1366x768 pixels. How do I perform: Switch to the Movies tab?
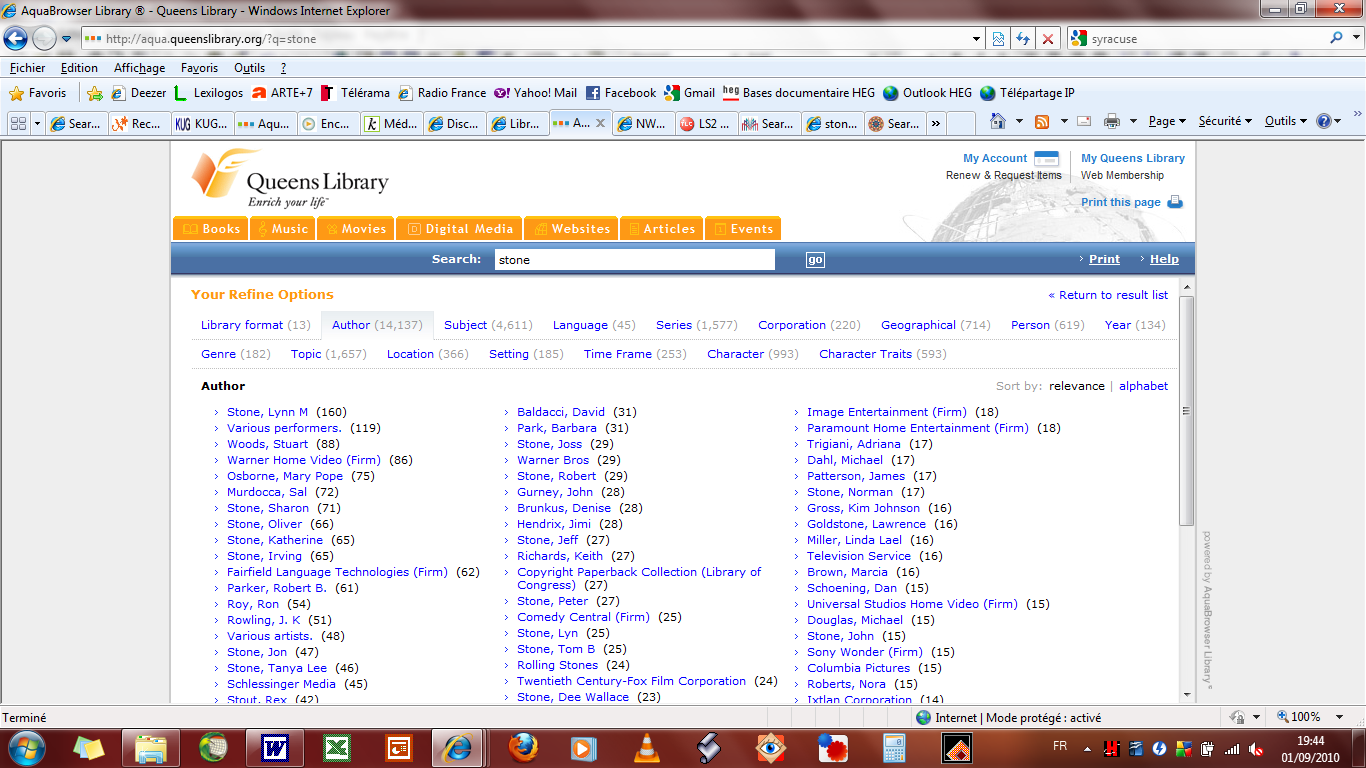click(x=357, y=228)
